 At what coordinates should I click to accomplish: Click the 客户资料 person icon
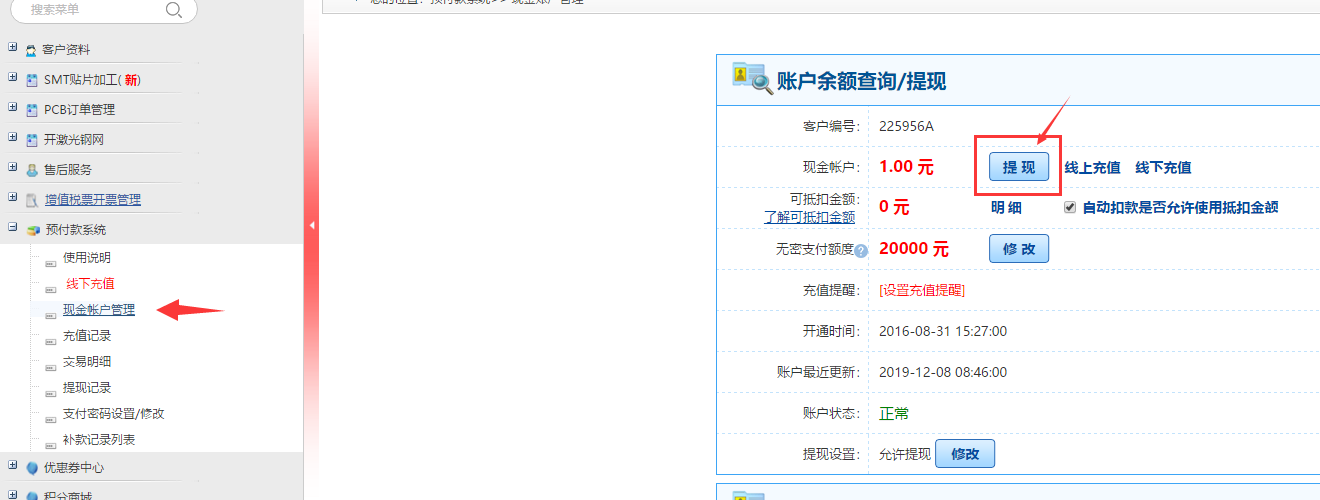[32, 50]
